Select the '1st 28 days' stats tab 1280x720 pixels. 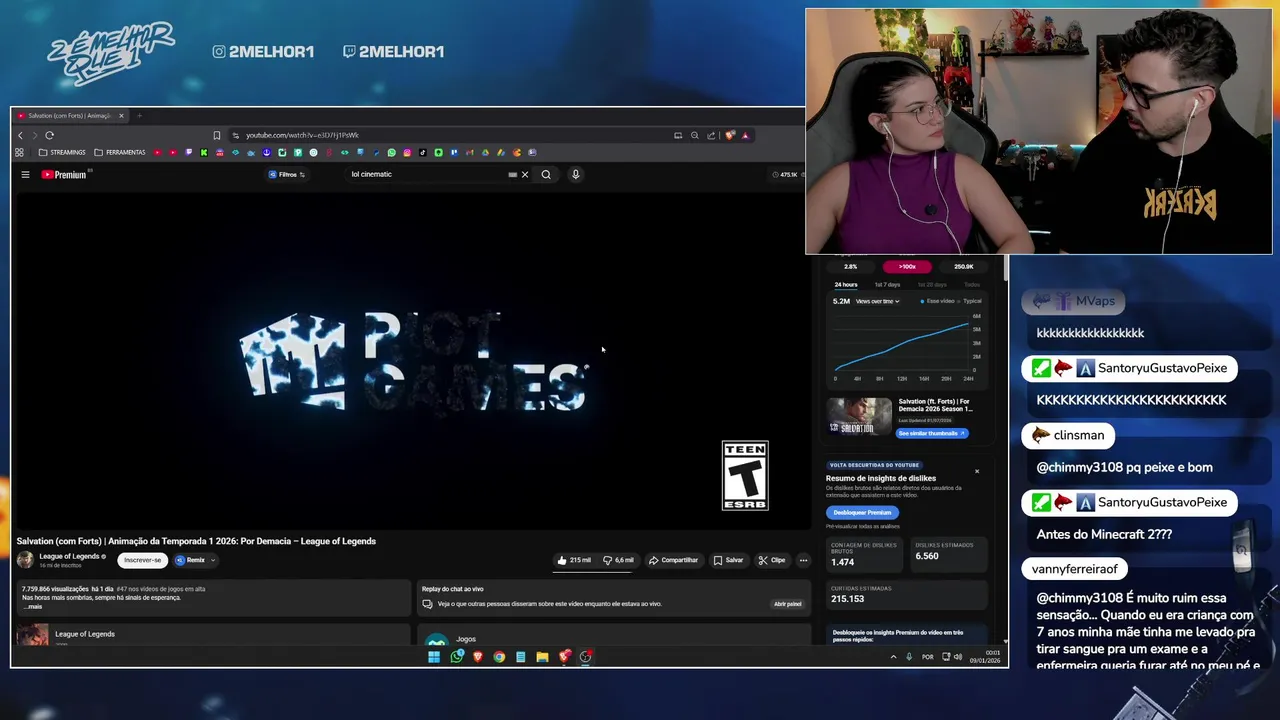pos(932,285)
